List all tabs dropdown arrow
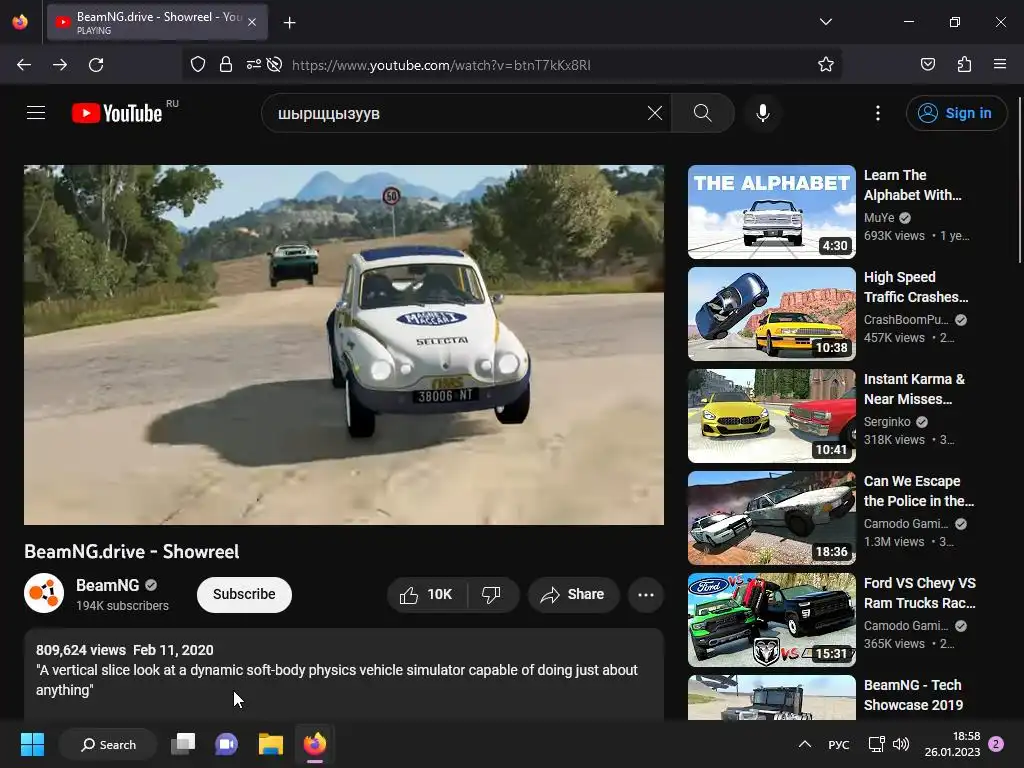This screenshot has width=1024, height=768. pyautogui.click(x=825, y=22)
